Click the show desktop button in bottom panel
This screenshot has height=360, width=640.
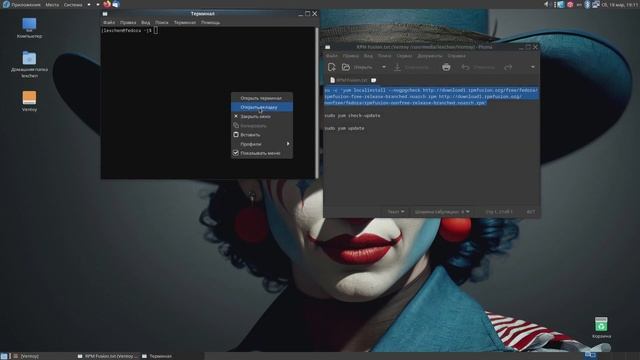click(x=4, y=356)
